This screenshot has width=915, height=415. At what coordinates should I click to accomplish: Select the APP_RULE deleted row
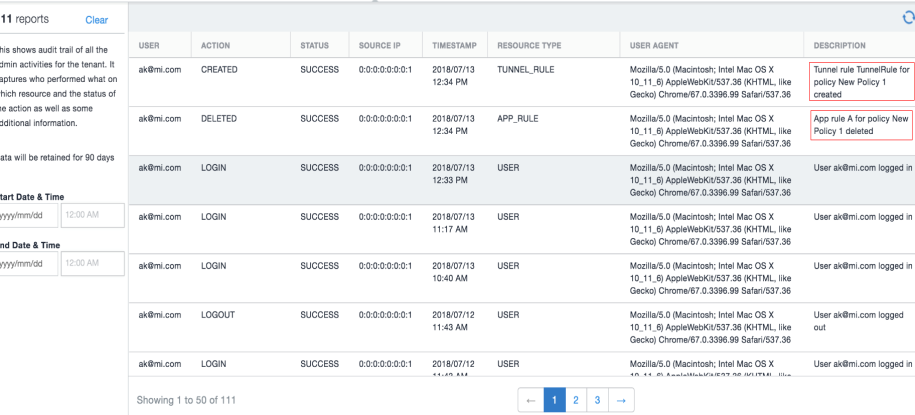click(522, 131)
